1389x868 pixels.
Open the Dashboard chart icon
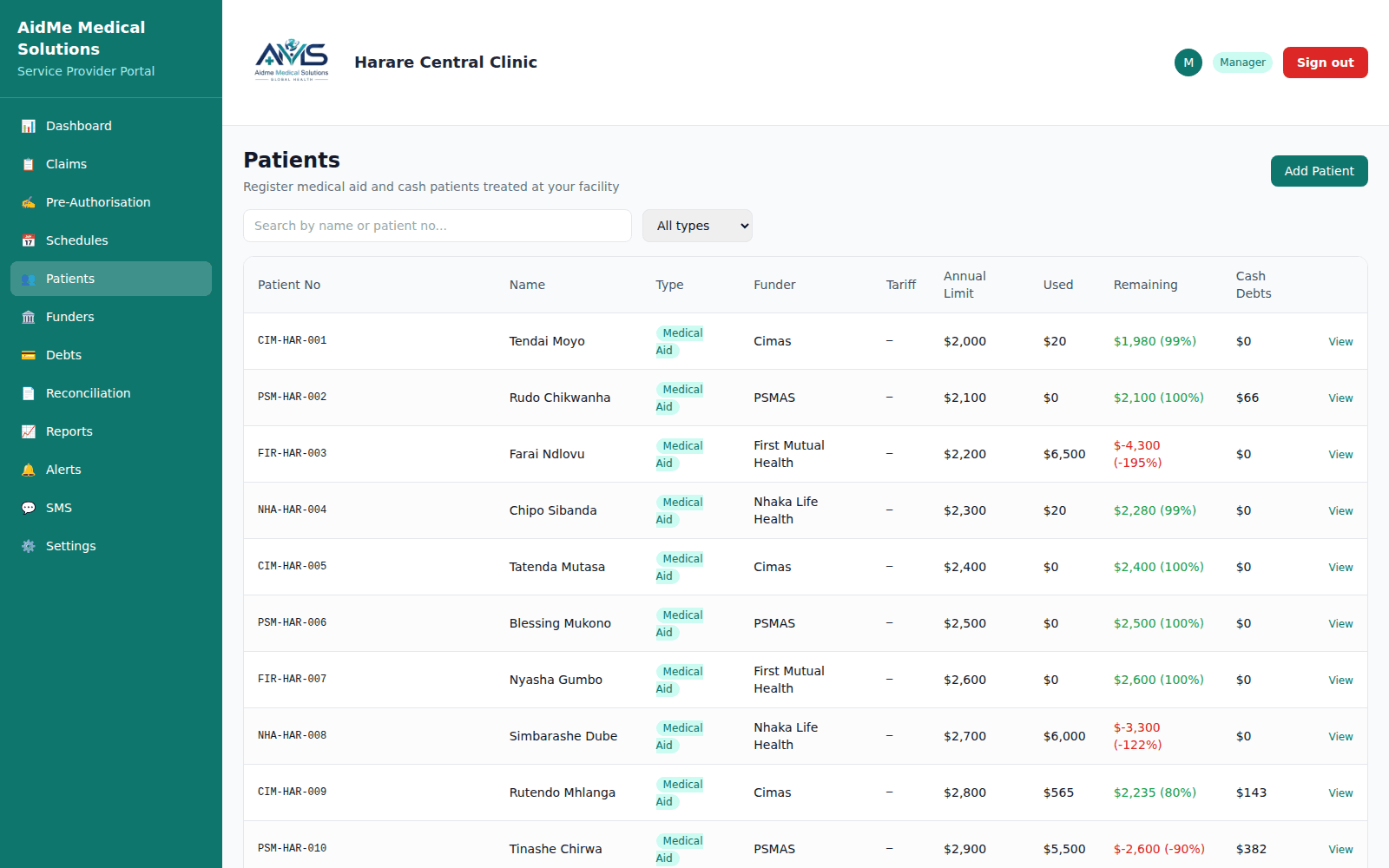pyautogui.click(x=29, y=126)
